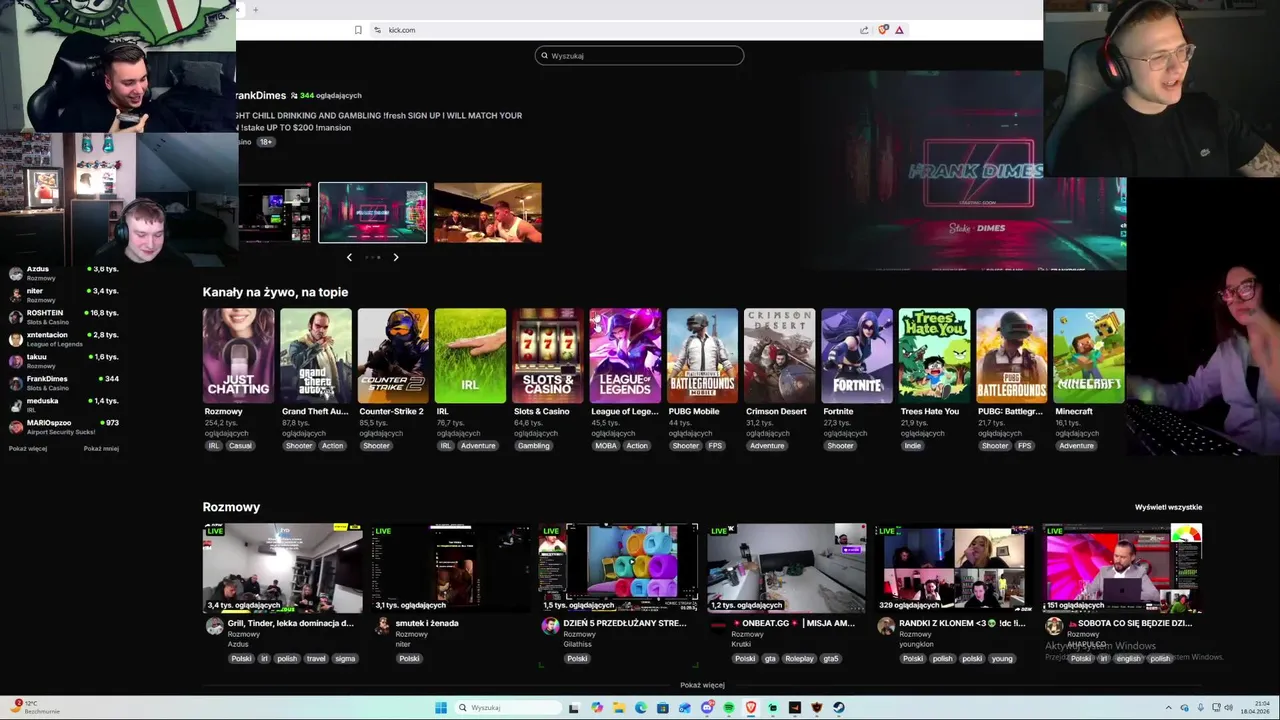Viewport: 1280px width, 720px height.
Task: Click the Windows taskbar search box
Action: (x=507, y=708)
